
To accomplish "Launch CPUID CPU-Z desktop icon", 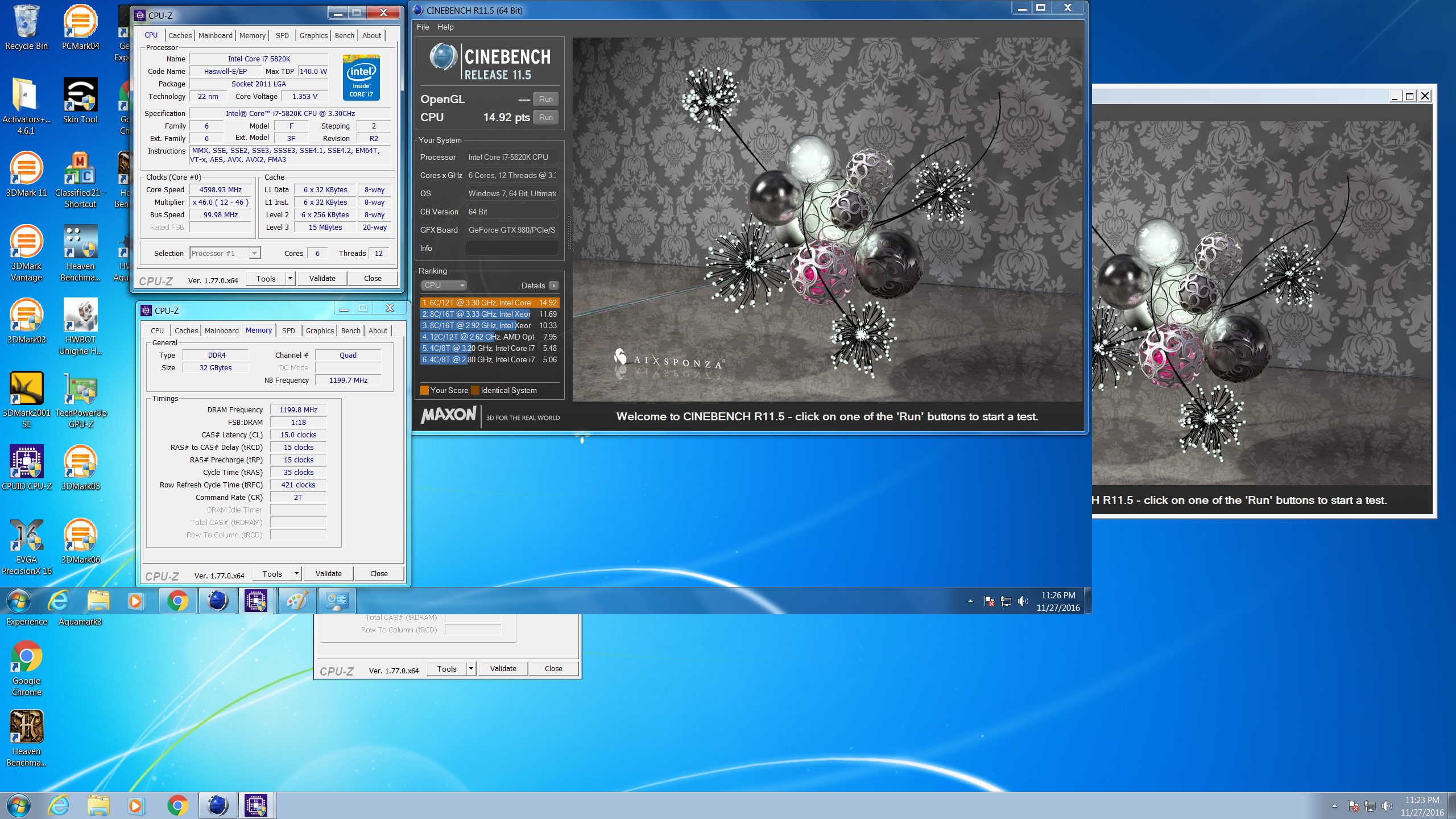I will click(26, 468).
